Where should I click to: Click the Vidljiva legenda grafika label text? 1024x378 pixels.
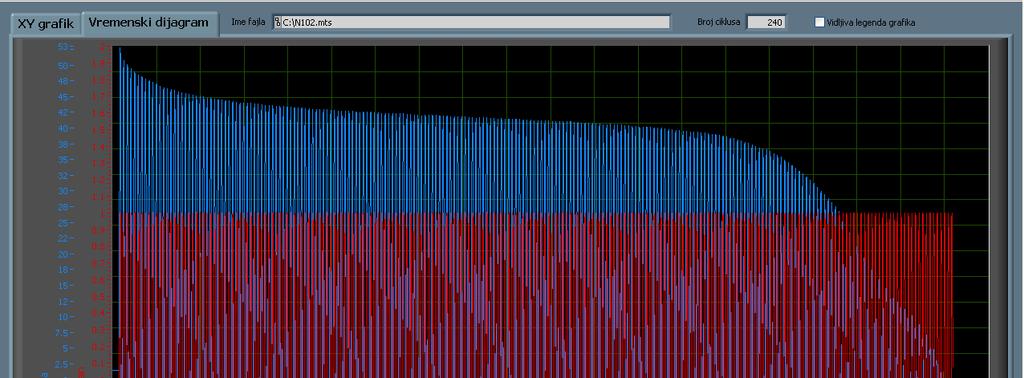[x=871, y=23]
